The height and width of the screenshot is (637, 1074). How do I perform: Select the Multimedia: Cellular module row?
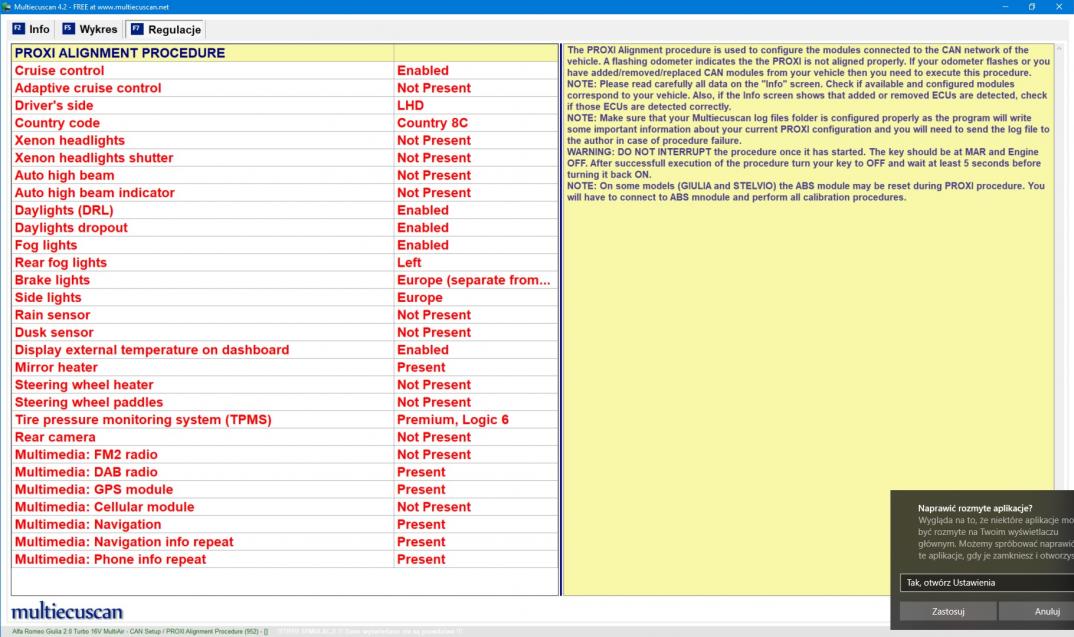coord(285,507)
